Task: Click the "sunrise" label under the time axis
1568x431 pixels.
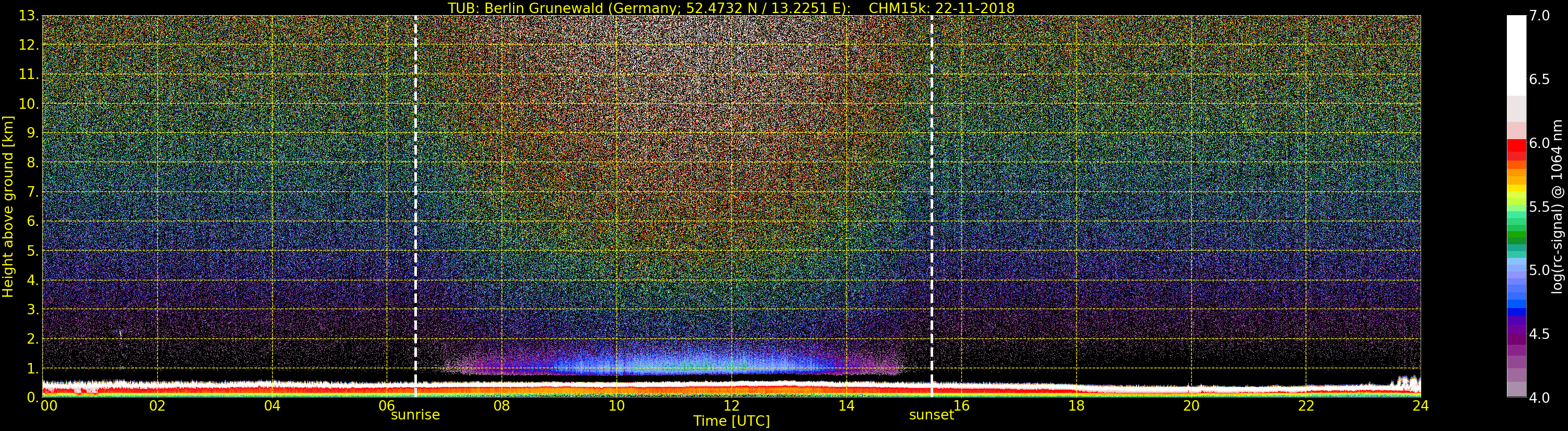Action: point(415,415)
